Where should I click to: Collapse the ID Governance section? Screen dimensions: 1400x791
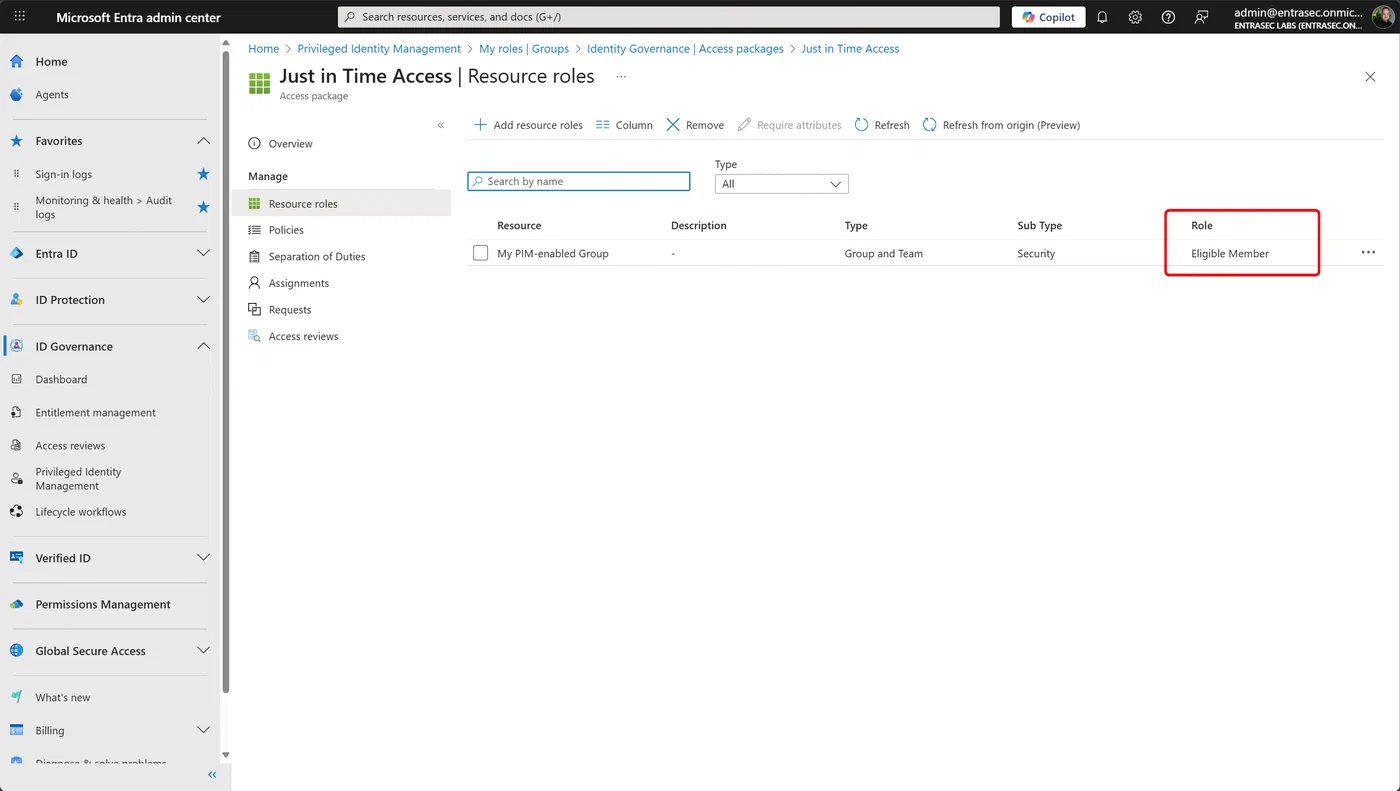(x=203, y=346)
